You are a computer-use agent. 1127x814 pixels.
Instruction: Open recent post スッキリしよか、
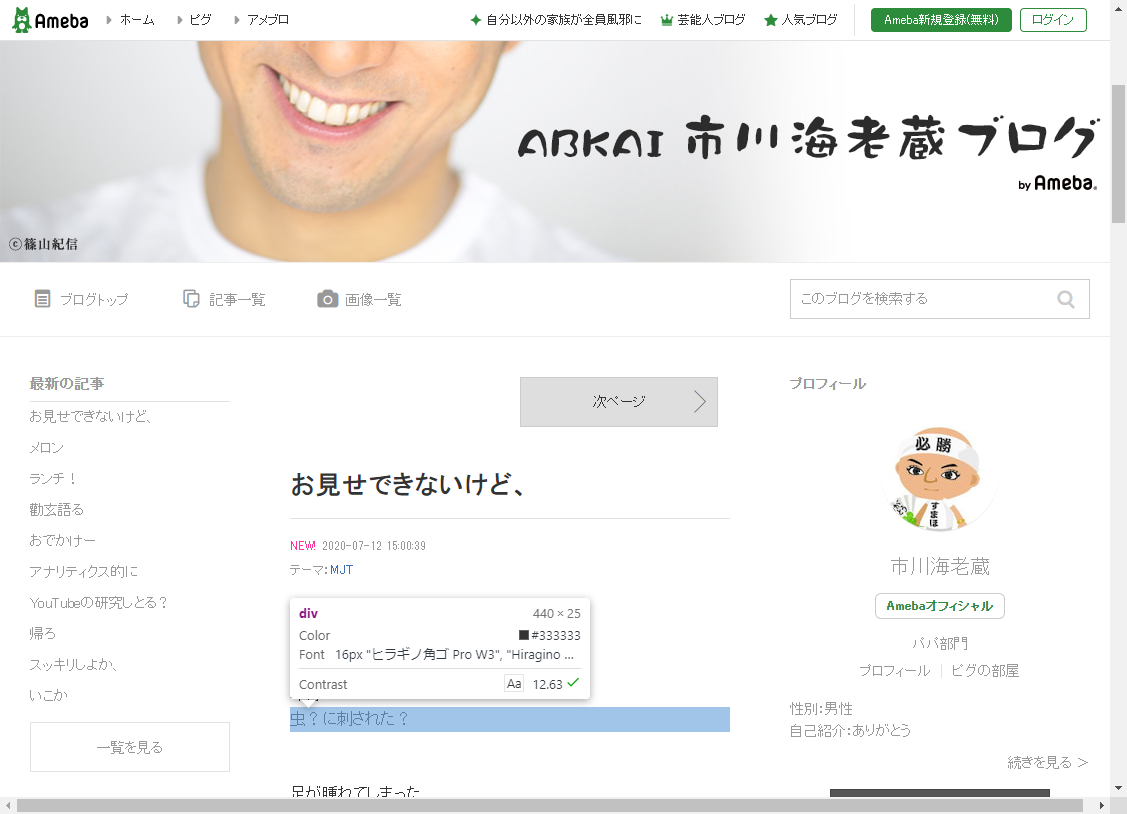pyautogui.click(x=73, y=665)
